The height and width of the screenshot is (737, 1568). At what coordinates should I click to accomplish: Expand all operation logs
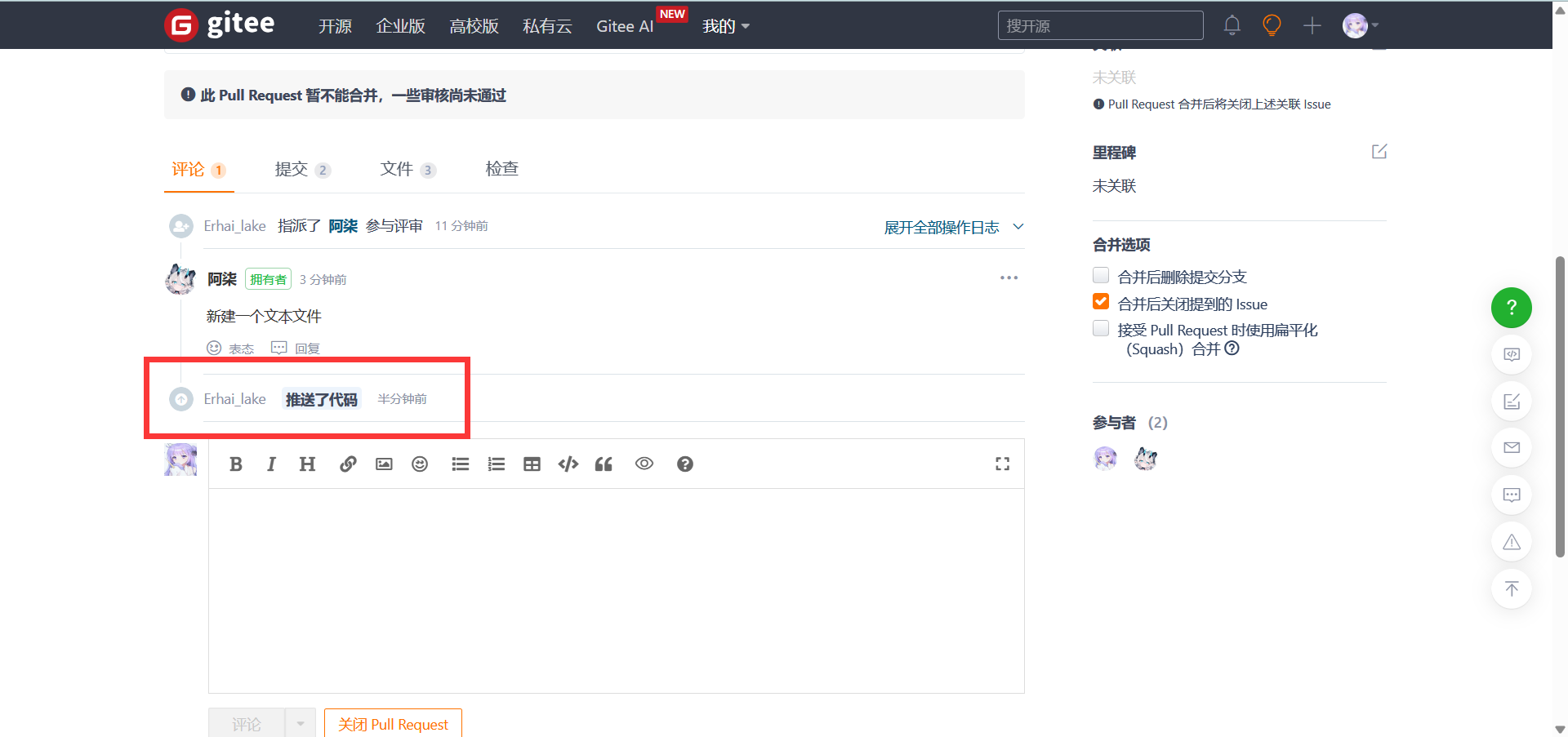click(952, 227)
